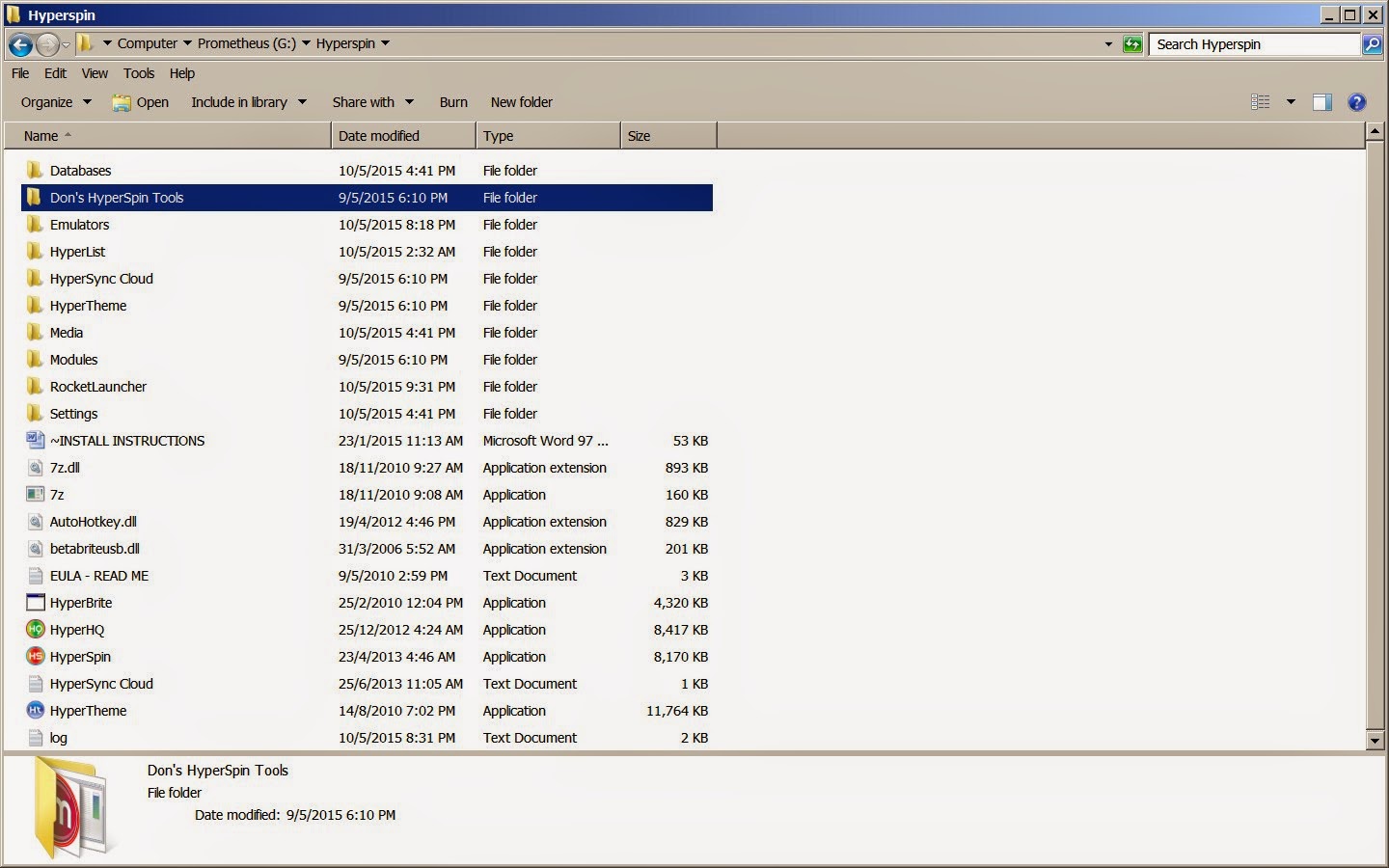Expand the Hyperspin breadcrumb arrow
Image resolution: width=1389 pixels, height=868 pixels.
click(385, 43)
